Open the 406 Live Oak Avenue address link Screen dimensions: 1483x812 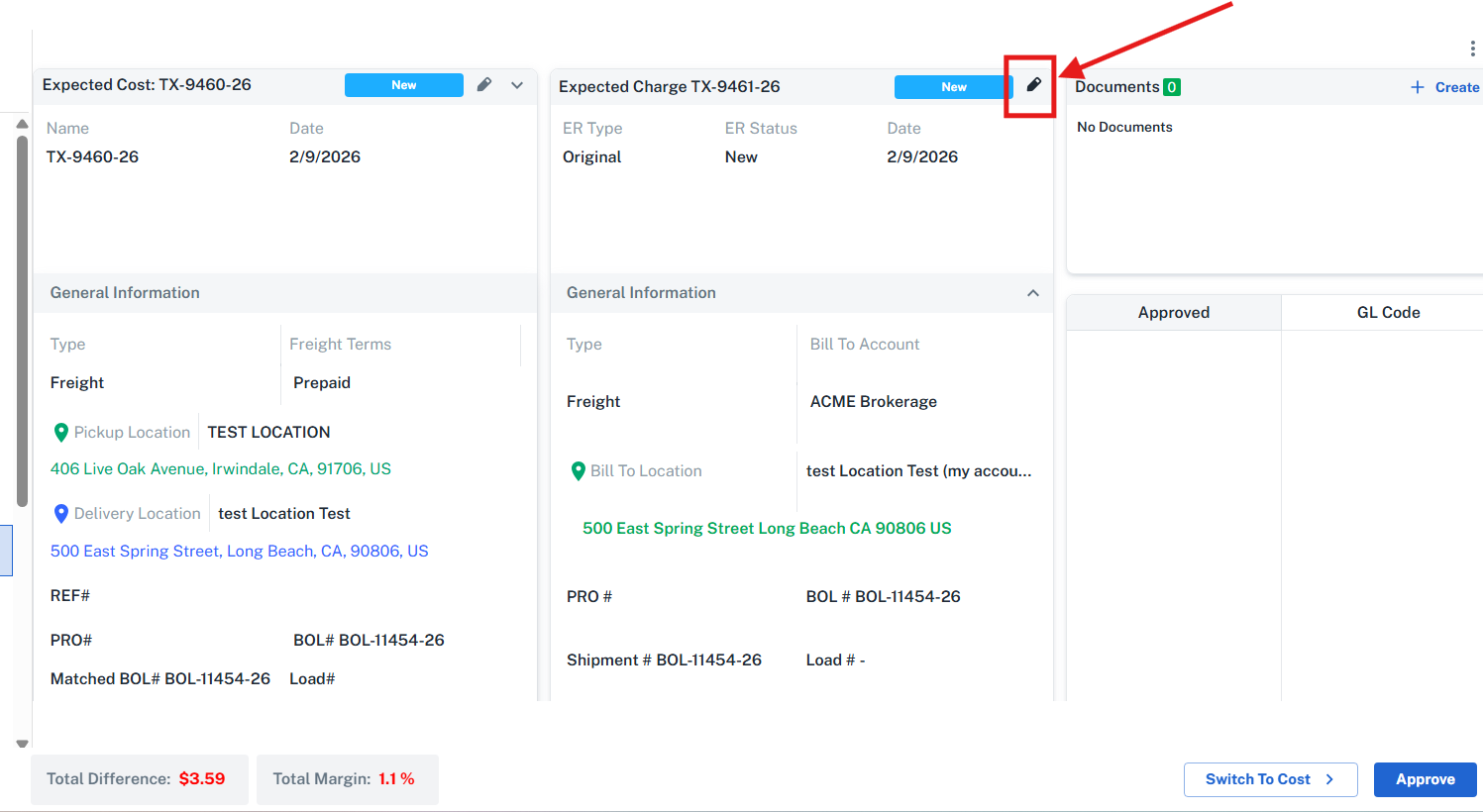click(221, 469)
